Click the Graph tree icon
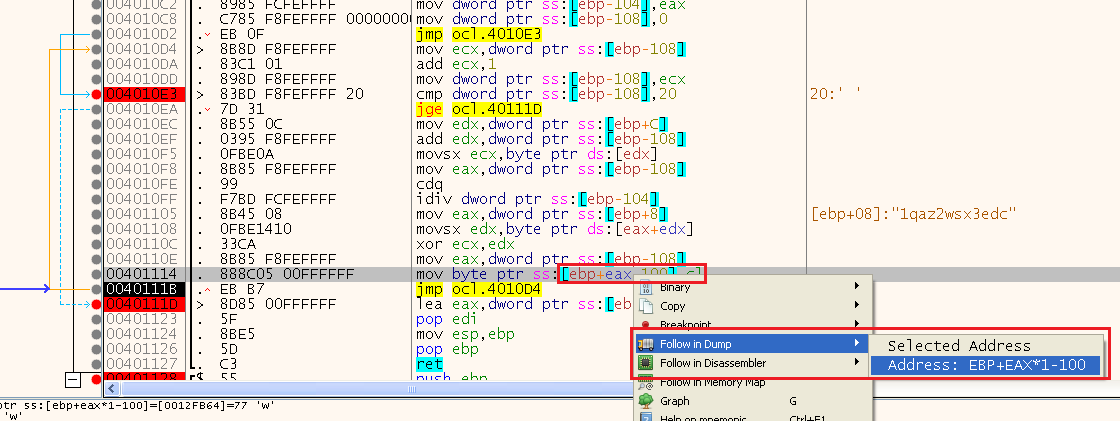The image size is (1120, 421). (645, 401)
